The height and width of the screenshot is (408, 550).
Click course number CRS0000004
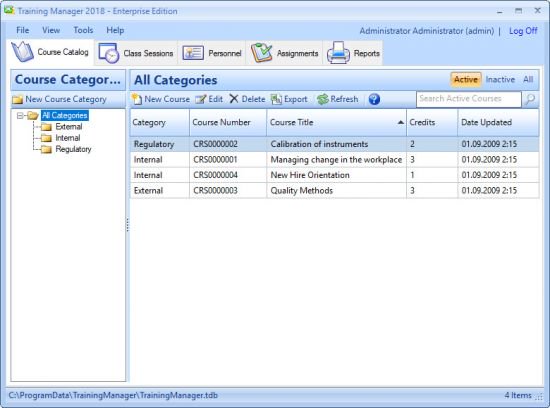(x=215, y=175)
